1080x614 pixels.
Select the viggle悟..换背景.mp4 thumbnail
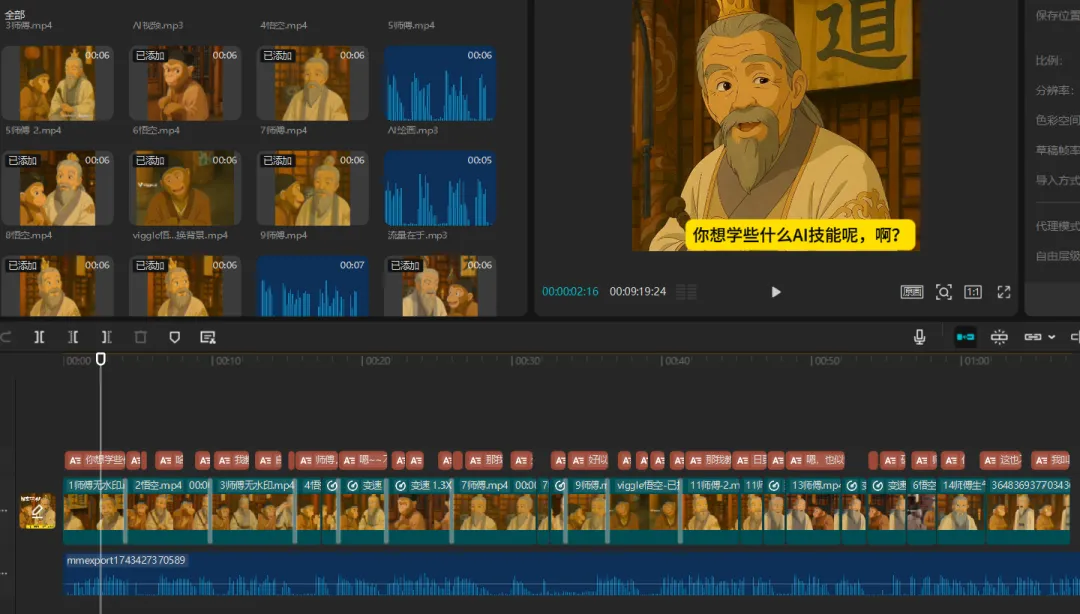point(185,188)
